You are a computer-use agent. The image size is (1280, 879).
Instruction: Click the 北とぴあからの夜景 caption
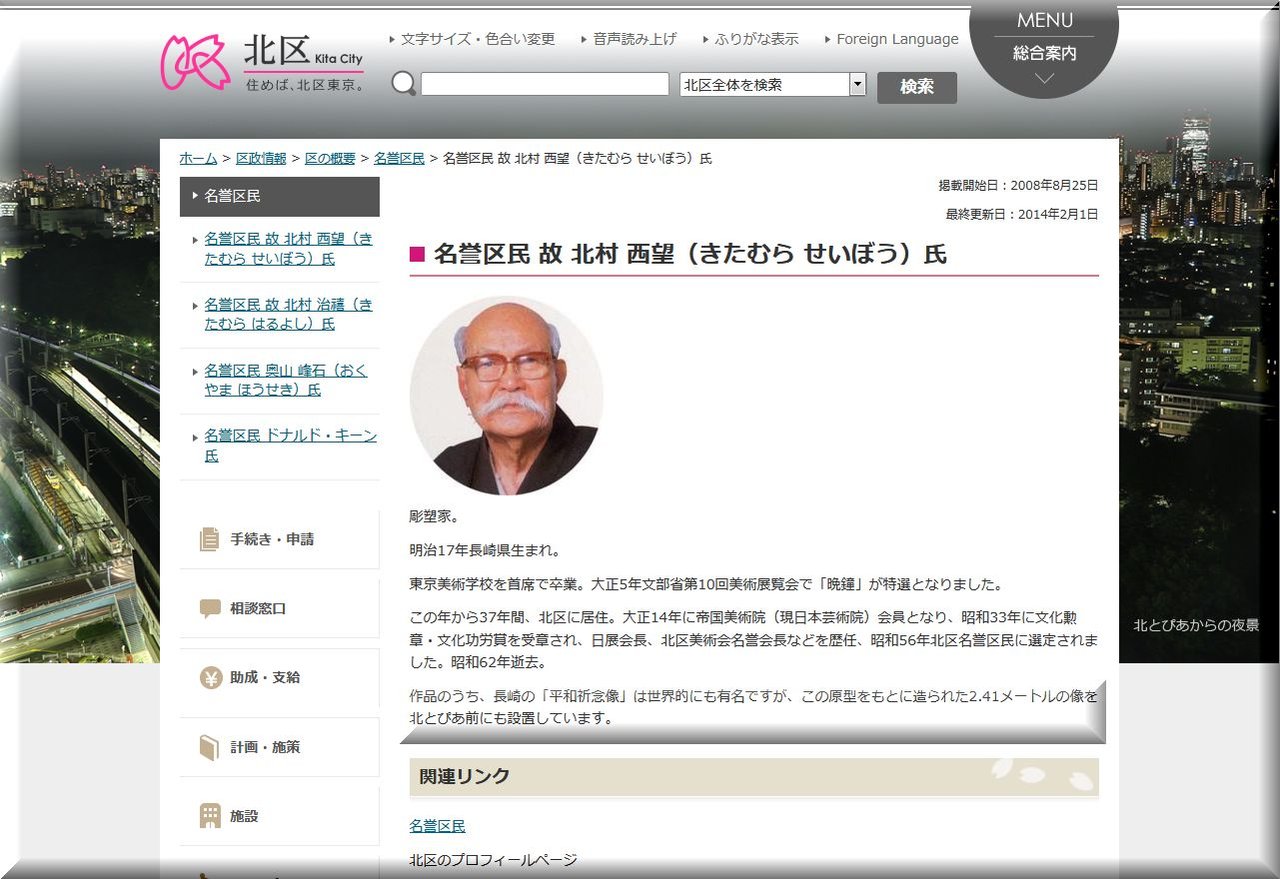pyautogui.click(x=1196, y=625)
